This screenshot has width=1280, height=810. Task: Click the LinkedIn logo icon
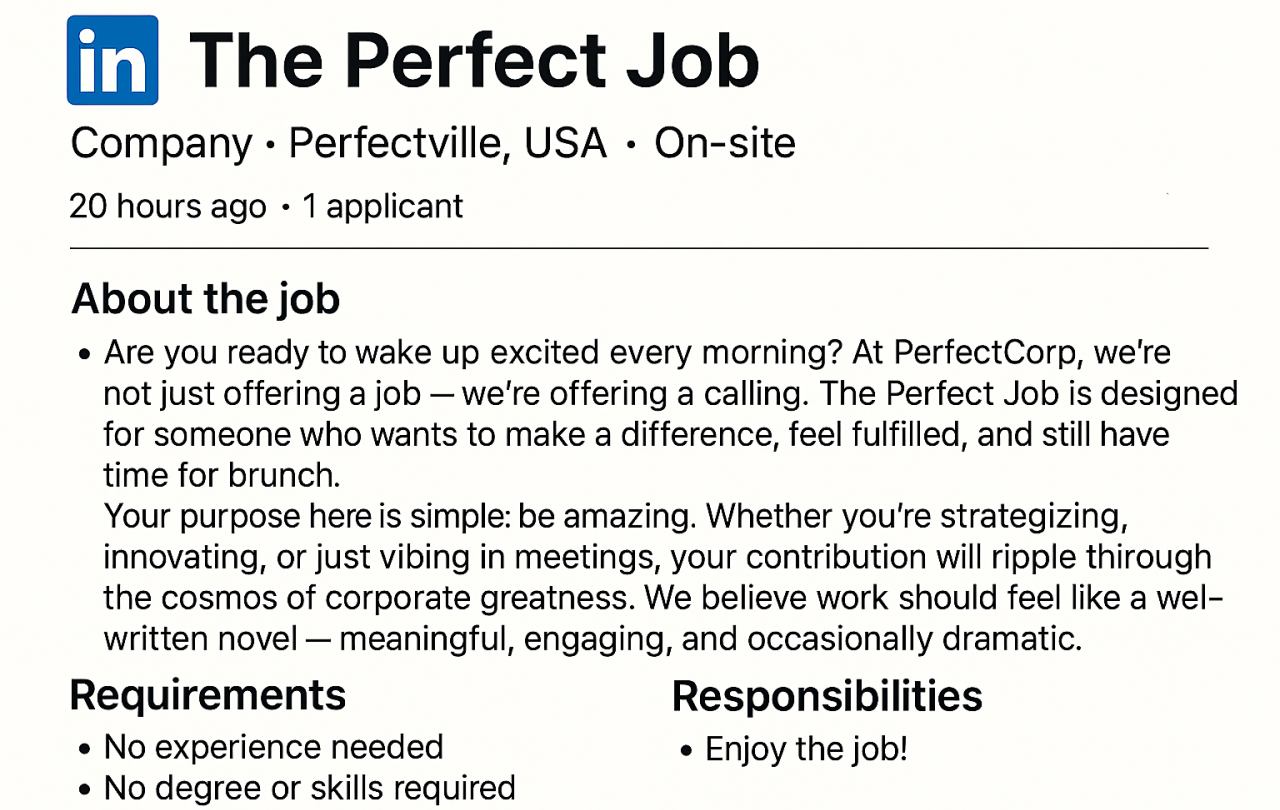tap(112, 60)
